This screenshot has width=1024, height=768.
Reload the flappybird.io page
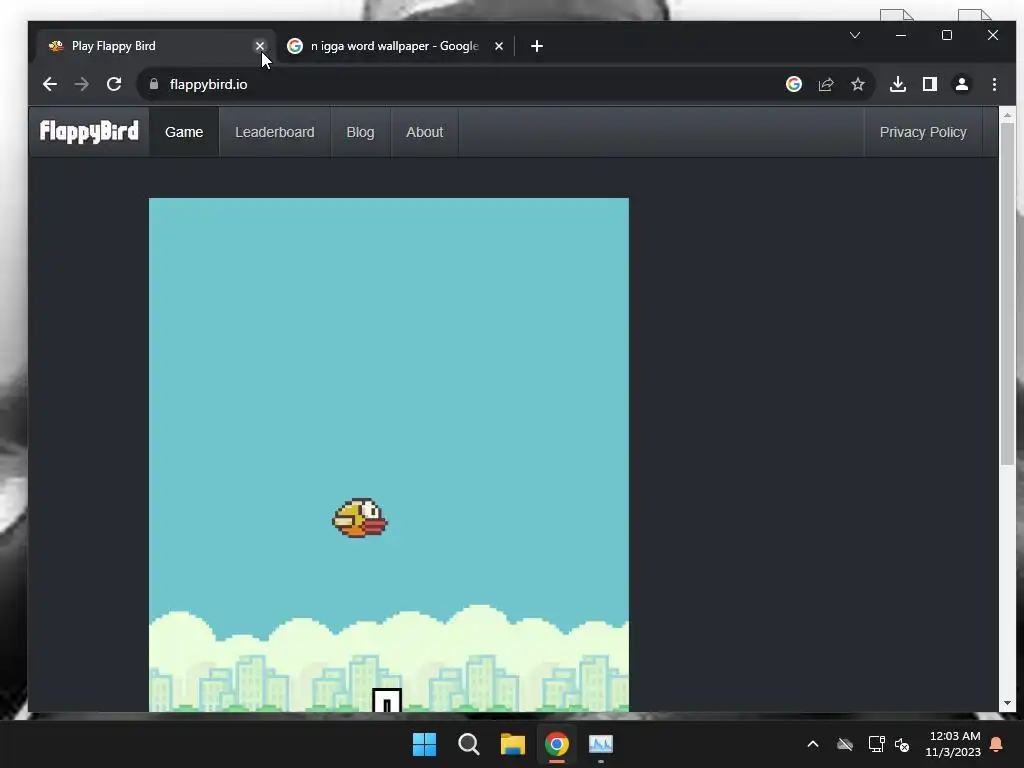[114, 84]
